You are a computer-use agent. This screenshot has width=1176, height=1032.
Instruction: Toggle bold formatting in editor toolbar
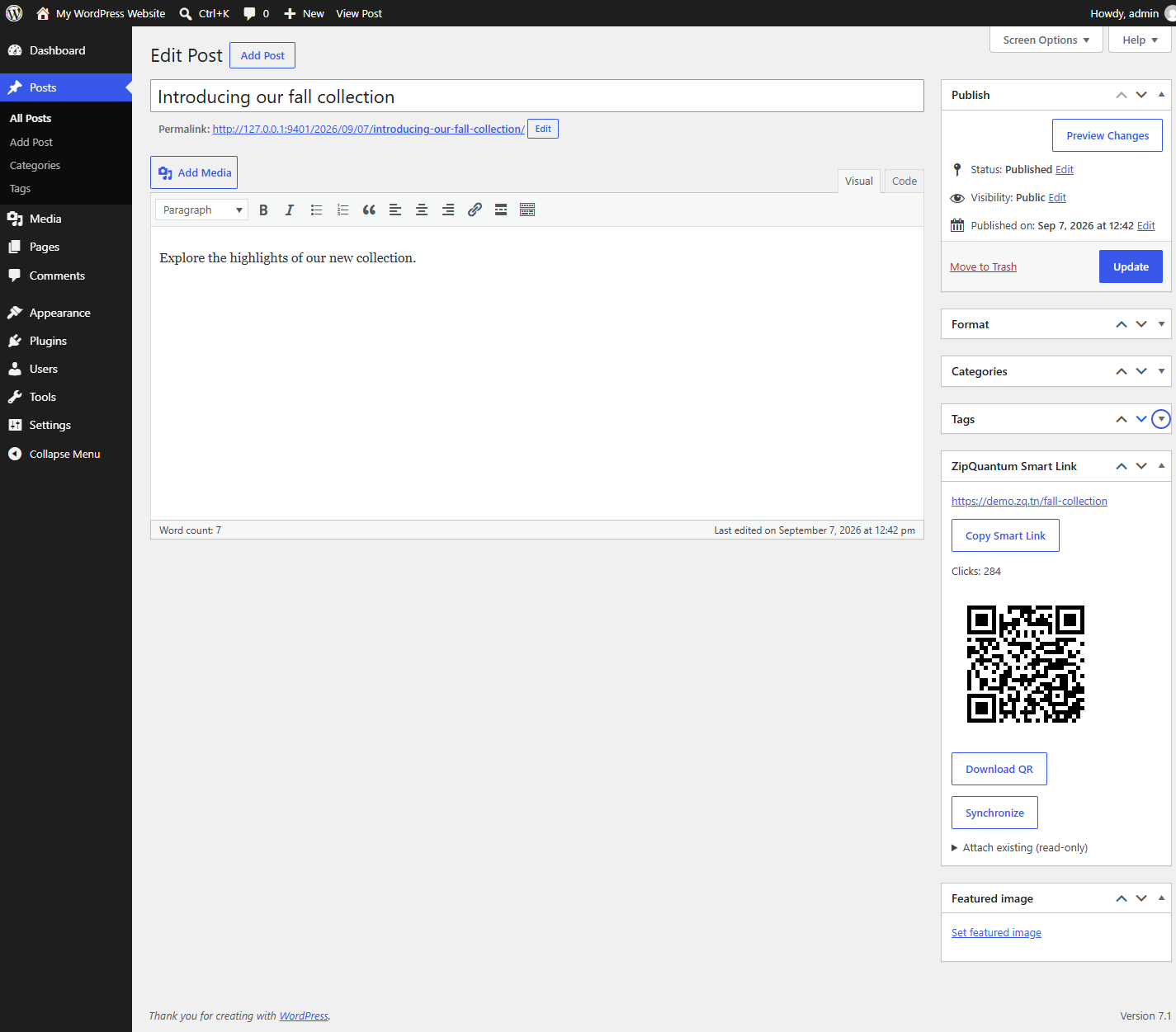[263, 210]
